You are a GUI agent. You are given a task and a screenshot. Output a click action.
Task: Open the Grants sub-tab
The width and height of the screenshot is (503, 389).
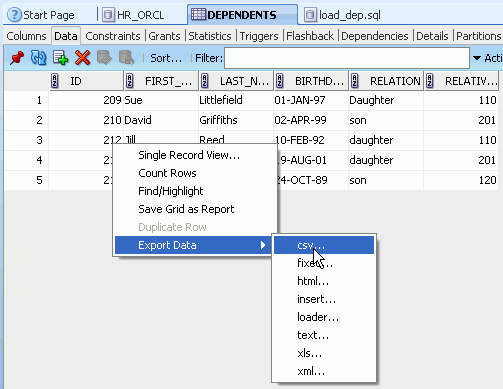[x=164, y=36]
